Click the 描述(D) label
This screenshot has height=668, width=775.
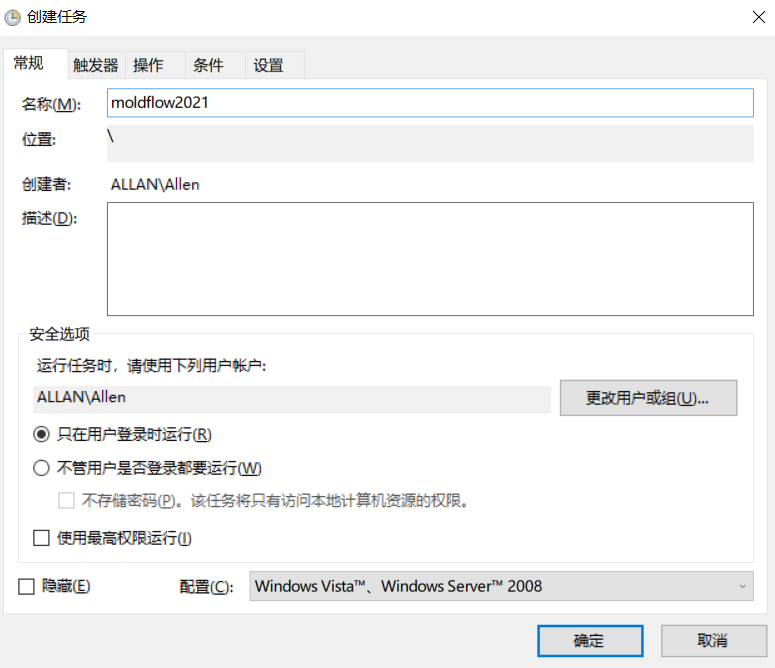pyautogui.click(x=49, y=218)
